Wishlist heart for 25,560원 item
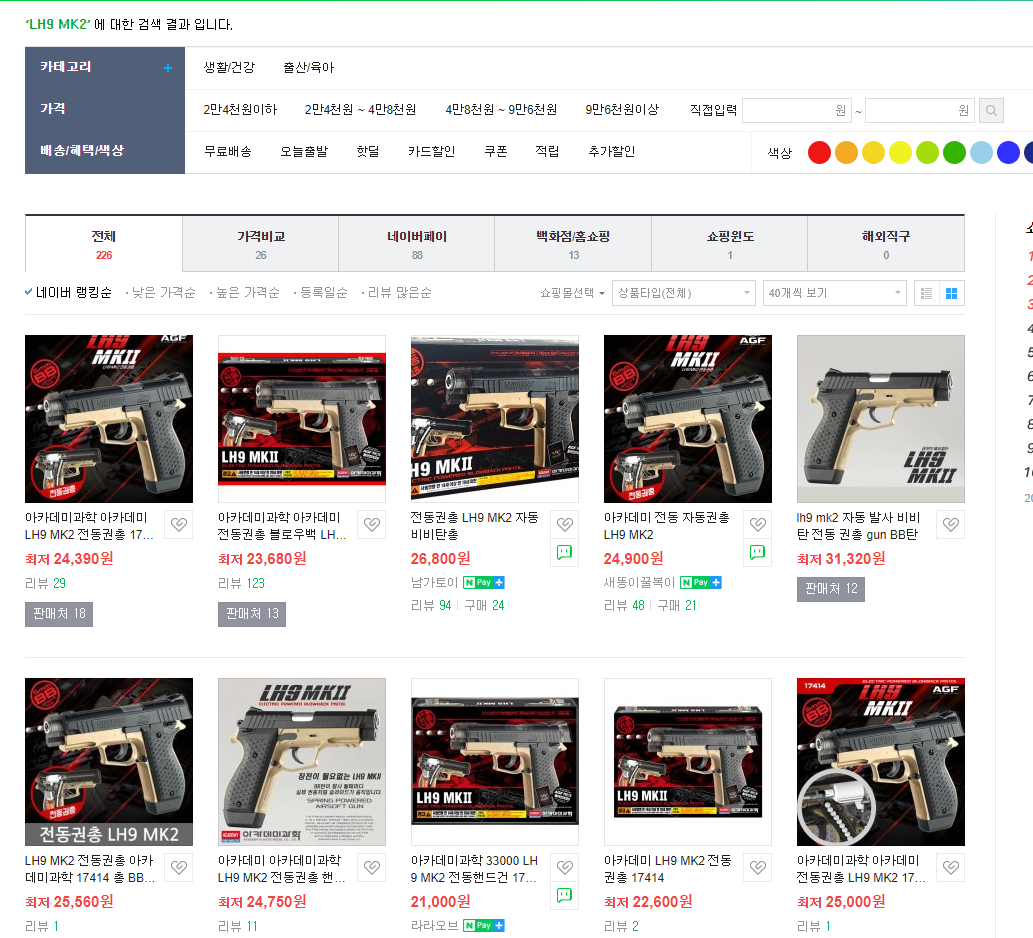The width and height of the screenshot is (1033, 938). tap(179, 868)
